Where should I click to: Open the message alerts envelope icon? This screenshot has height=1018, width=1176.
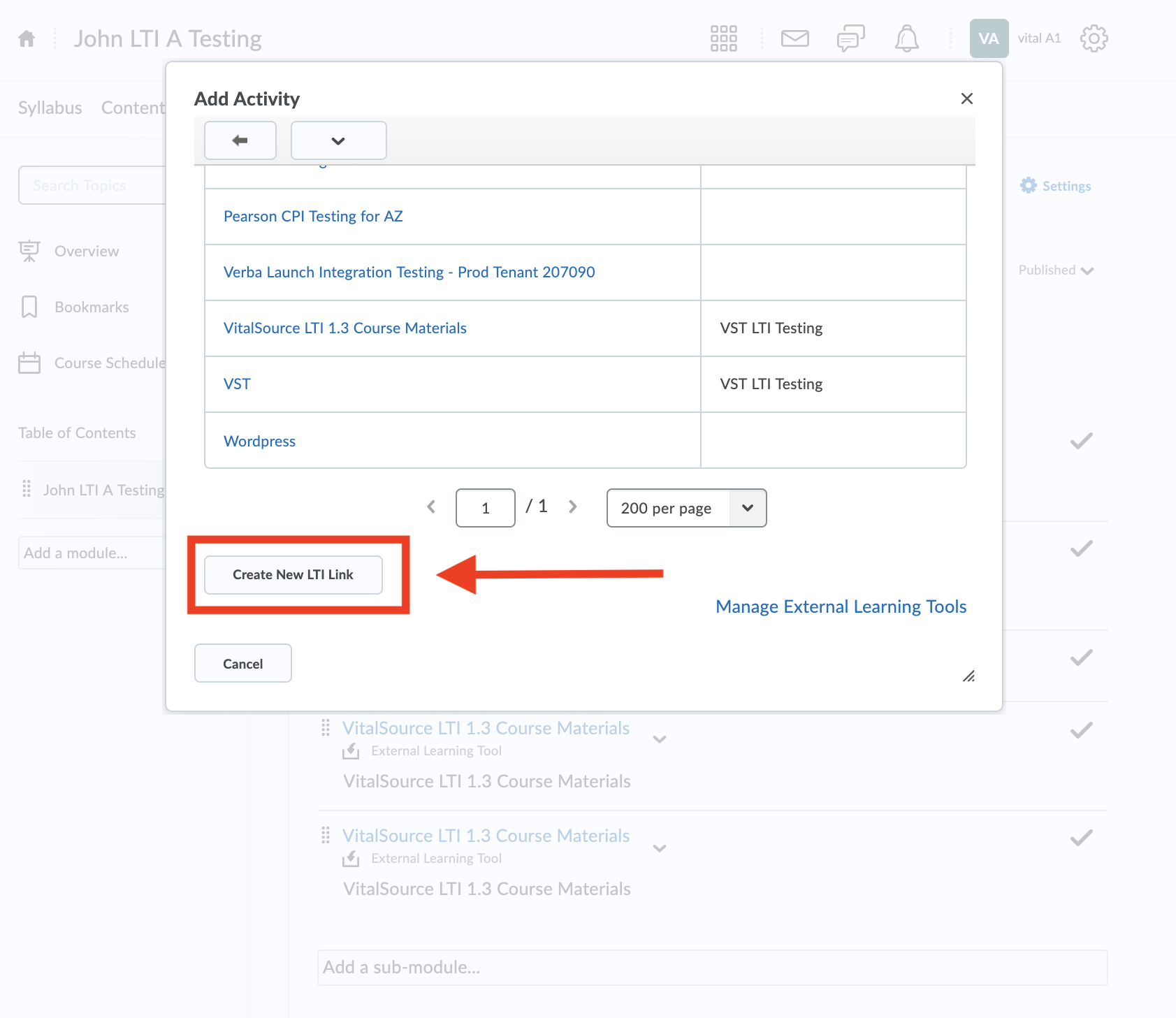pyautogui.click(x=794, y=38)
